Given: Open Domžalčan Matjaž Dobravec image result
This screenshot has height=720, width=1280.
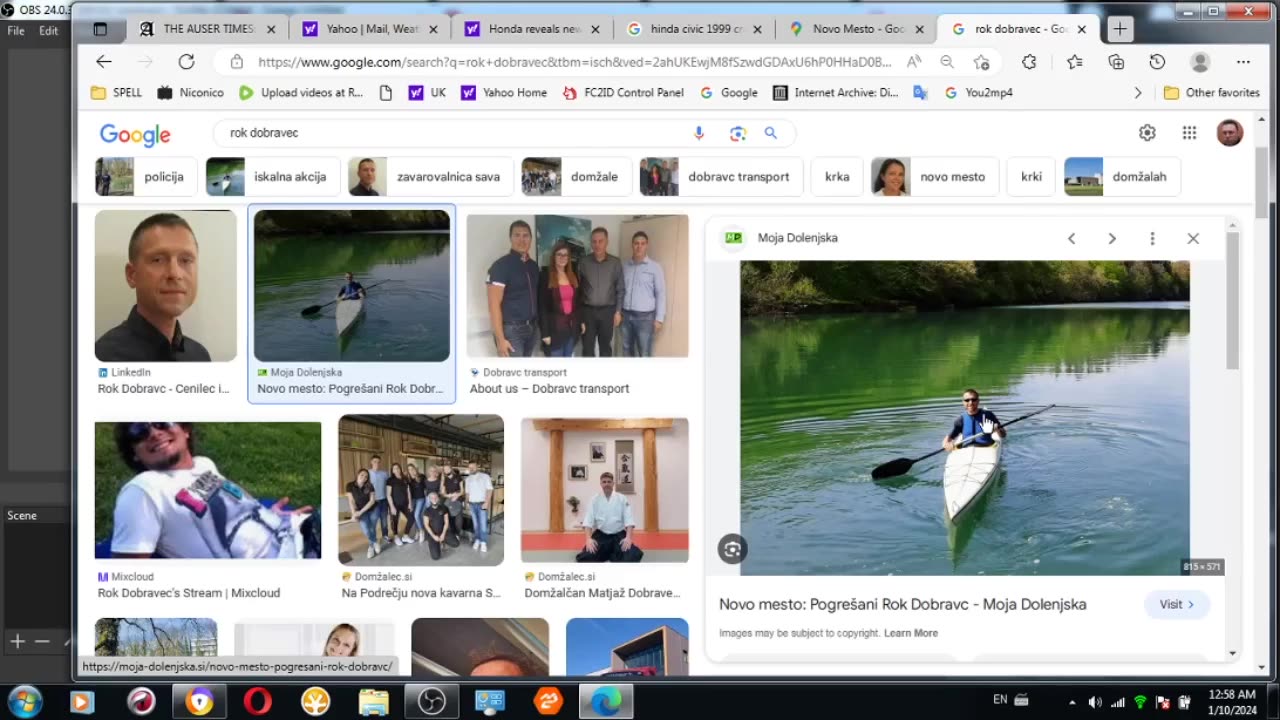Looking at the screenshot, I should click(605, 490).
